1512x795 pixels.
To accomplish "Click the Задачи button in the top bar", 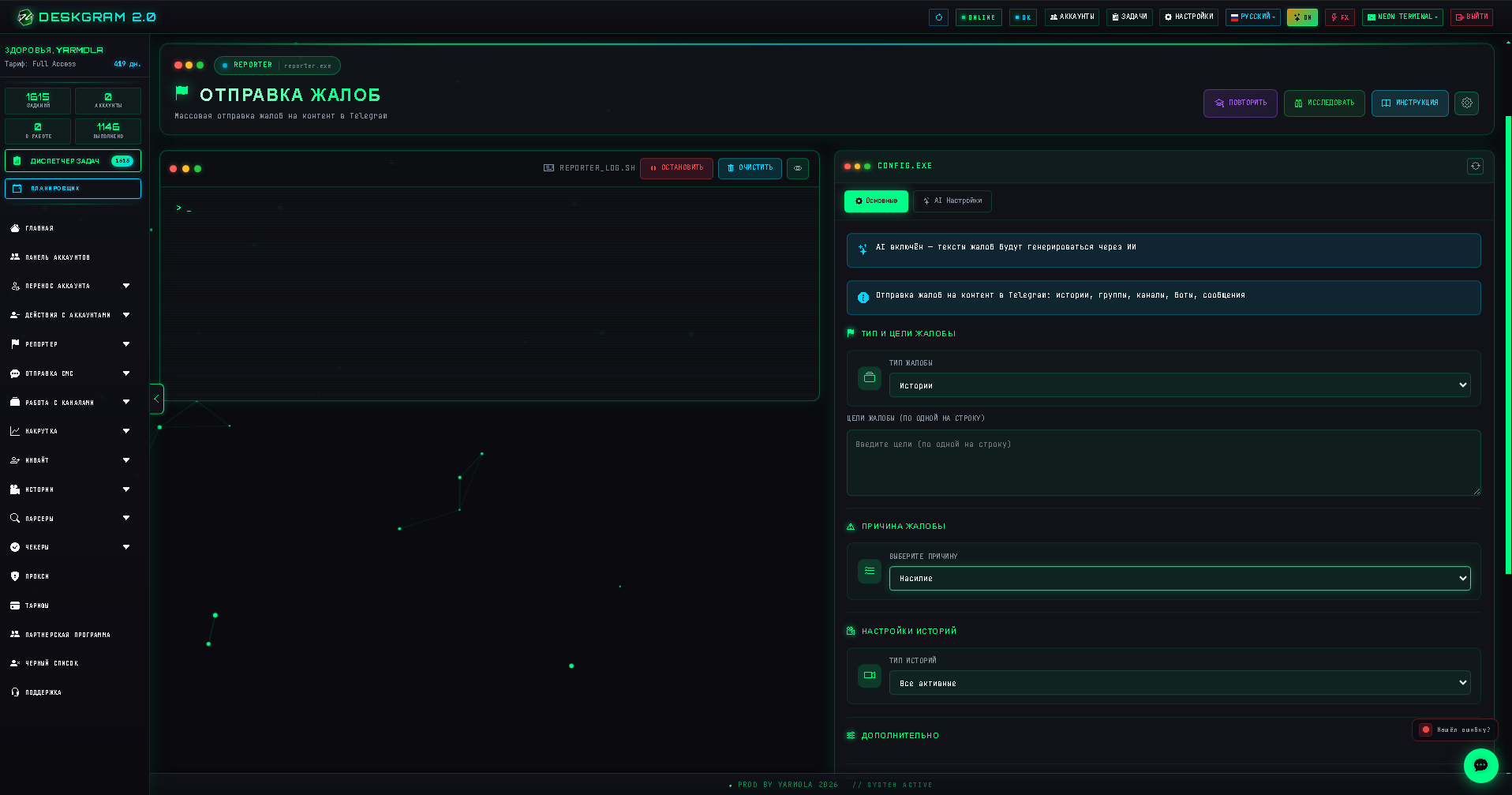I will coord(1129,17).
